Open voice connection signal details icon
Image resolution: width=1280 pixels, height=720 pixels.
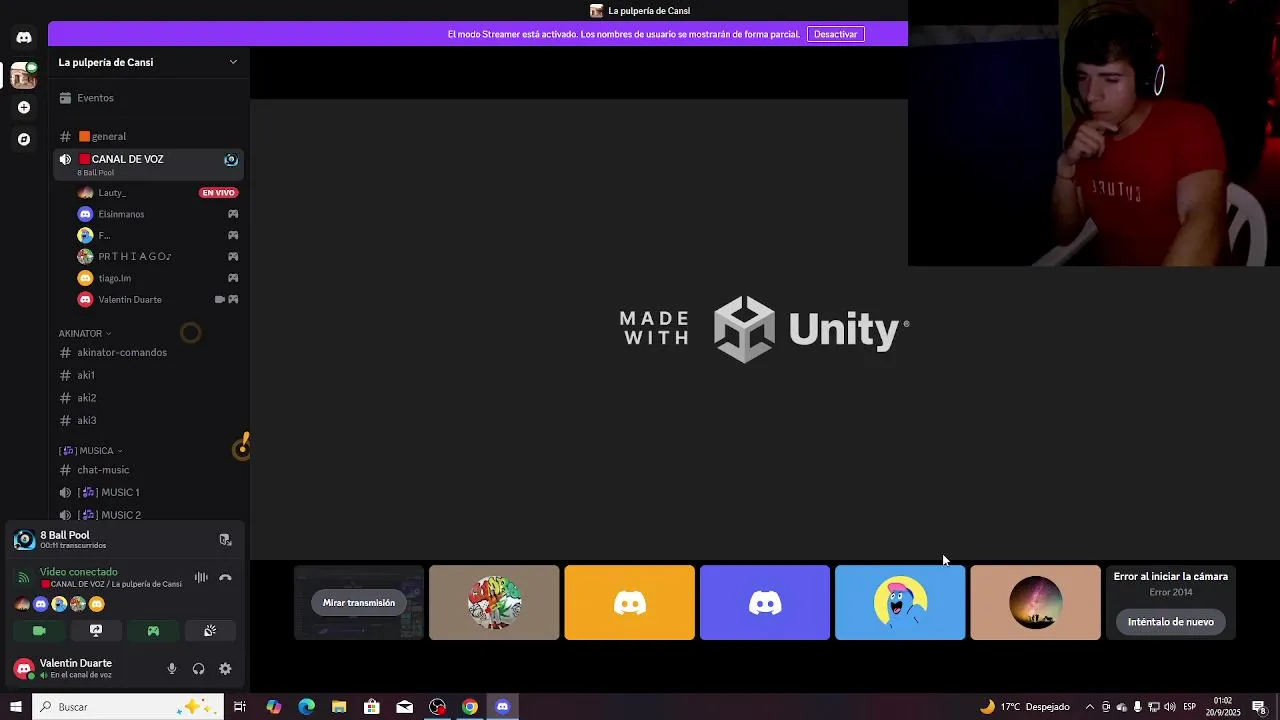[x=24, y=577]
